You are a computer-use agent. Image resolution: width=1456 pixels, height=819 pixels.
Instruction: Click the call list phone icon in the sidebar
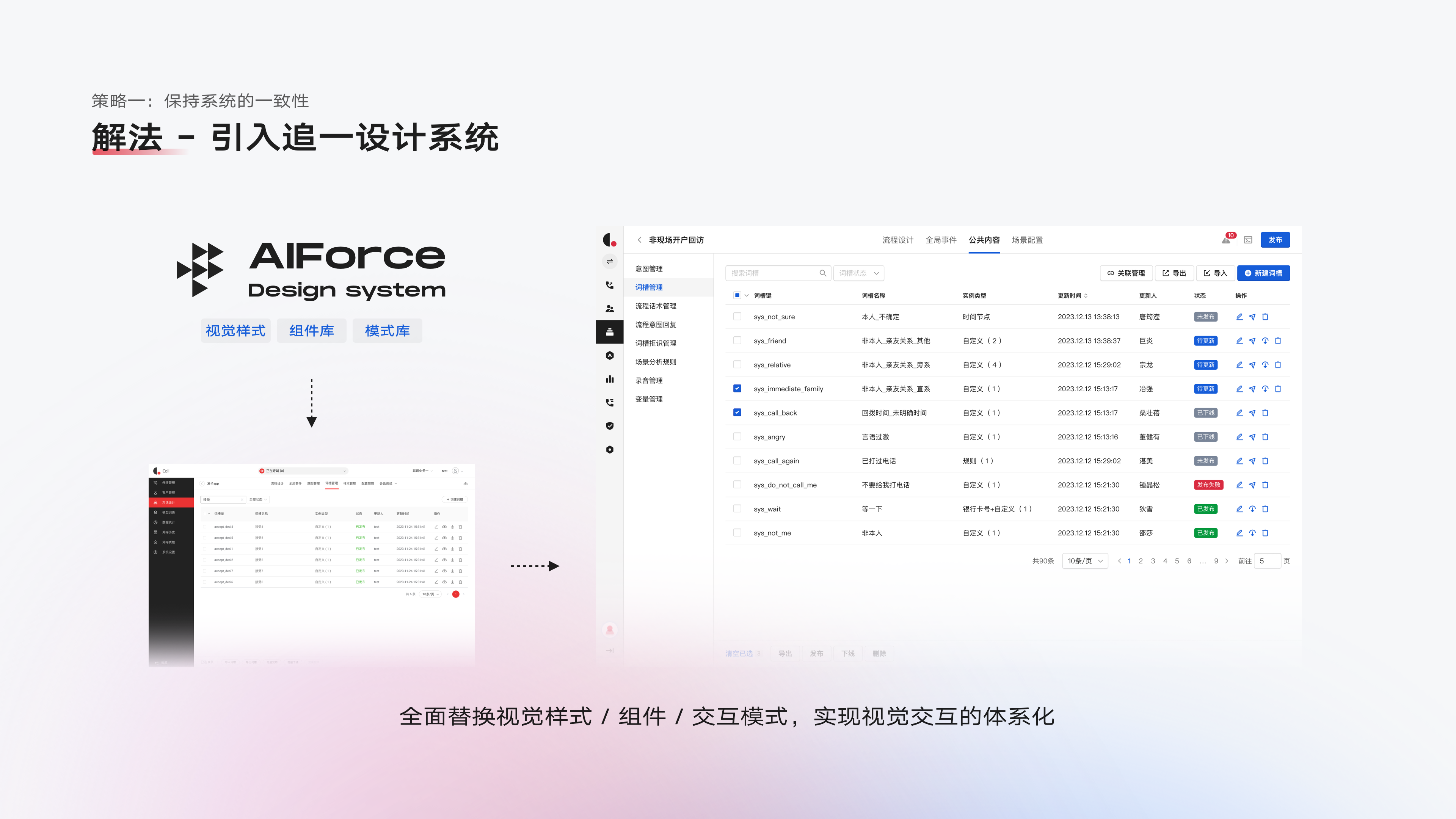point(609,402)
